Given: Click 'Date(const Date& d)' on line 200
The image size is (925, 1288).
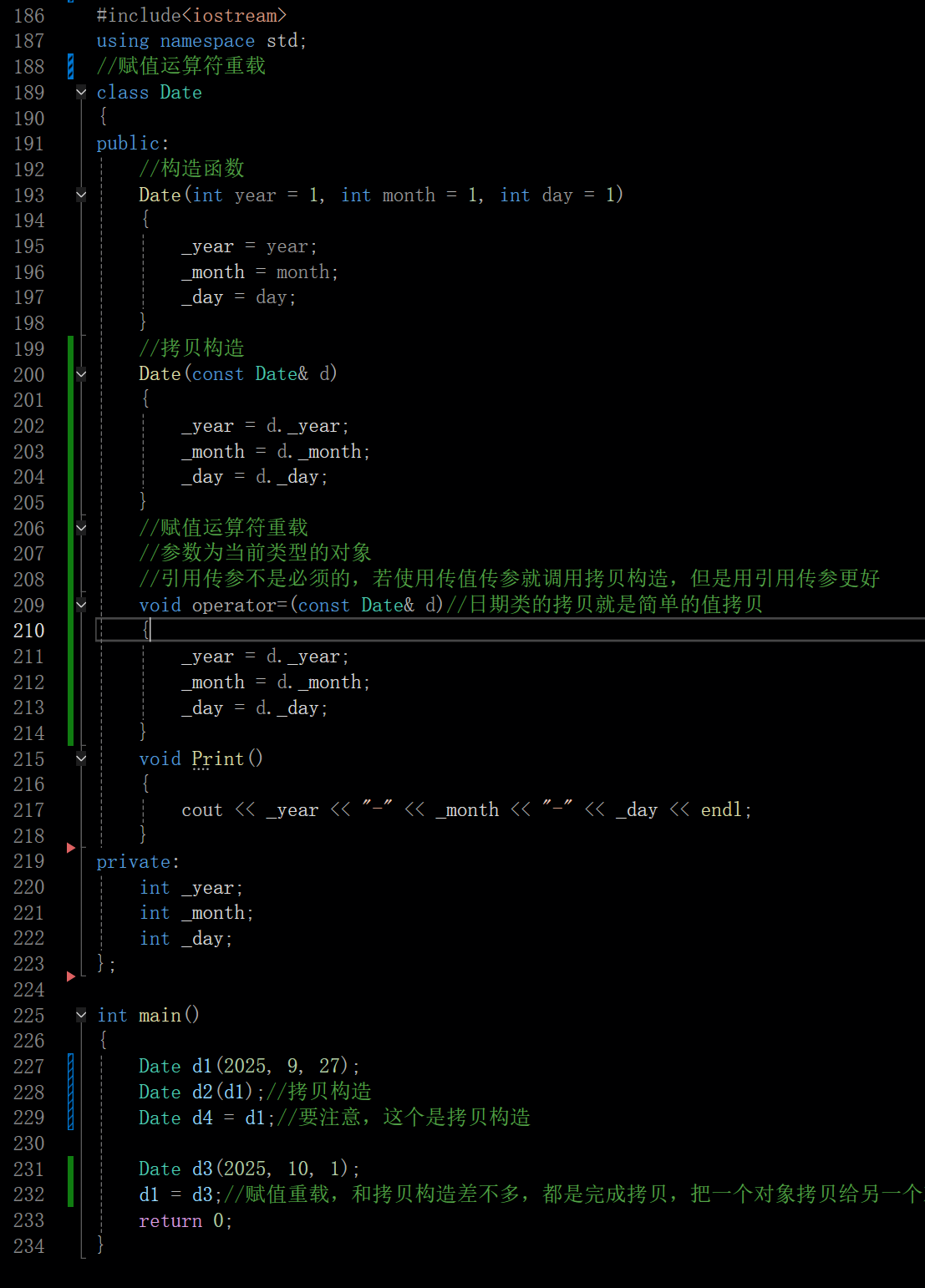Looking at the screenshot, I should point(238,374).
